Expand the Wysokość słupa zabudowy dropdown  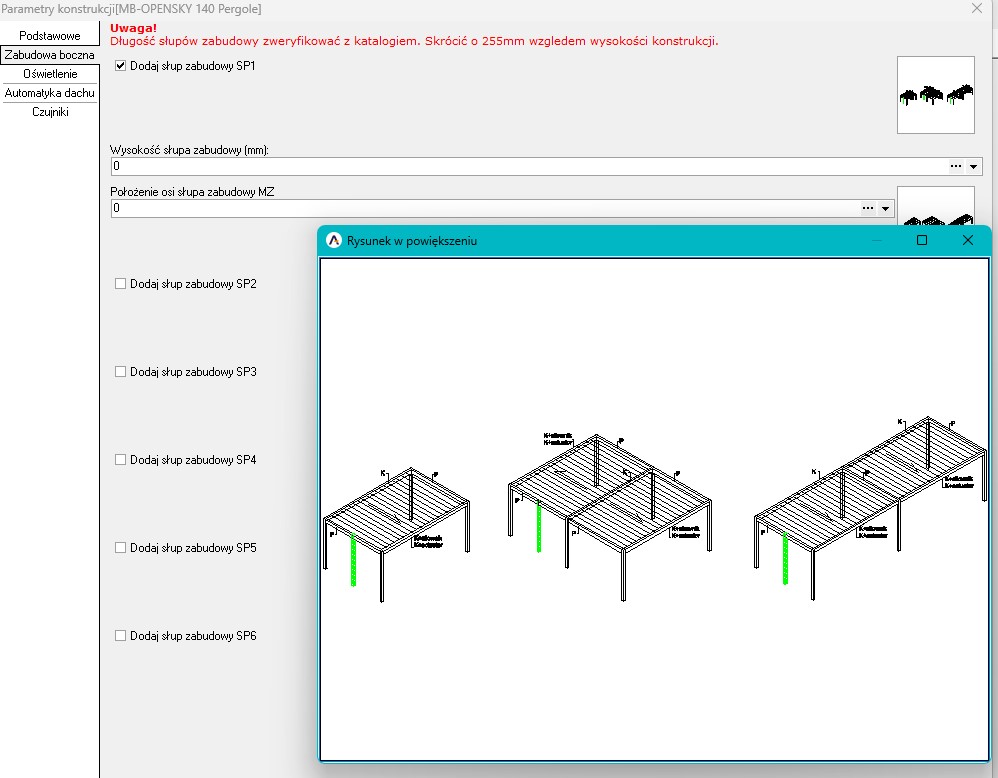pyautogui.click(x=974, y=167)
